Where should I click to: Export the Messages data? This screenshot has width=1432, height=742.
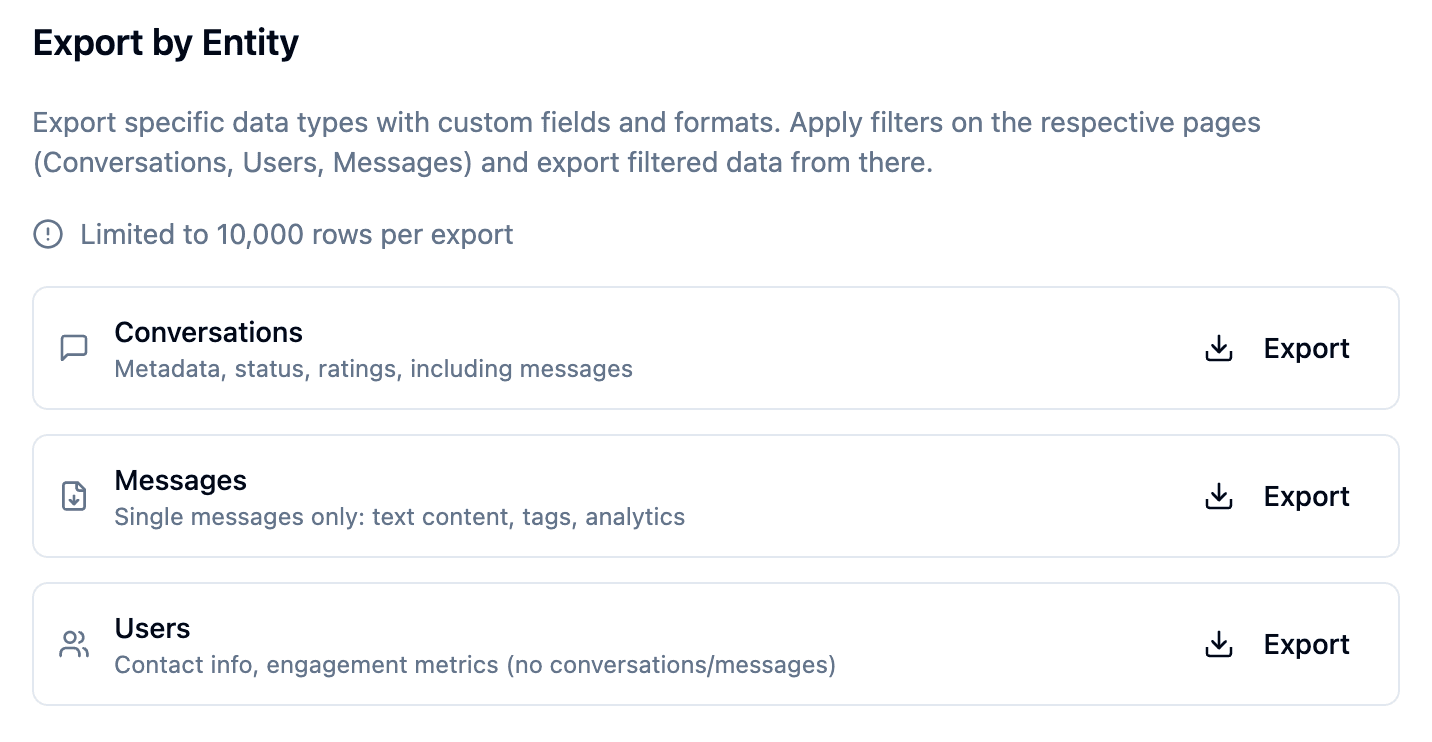[1306, 496]
